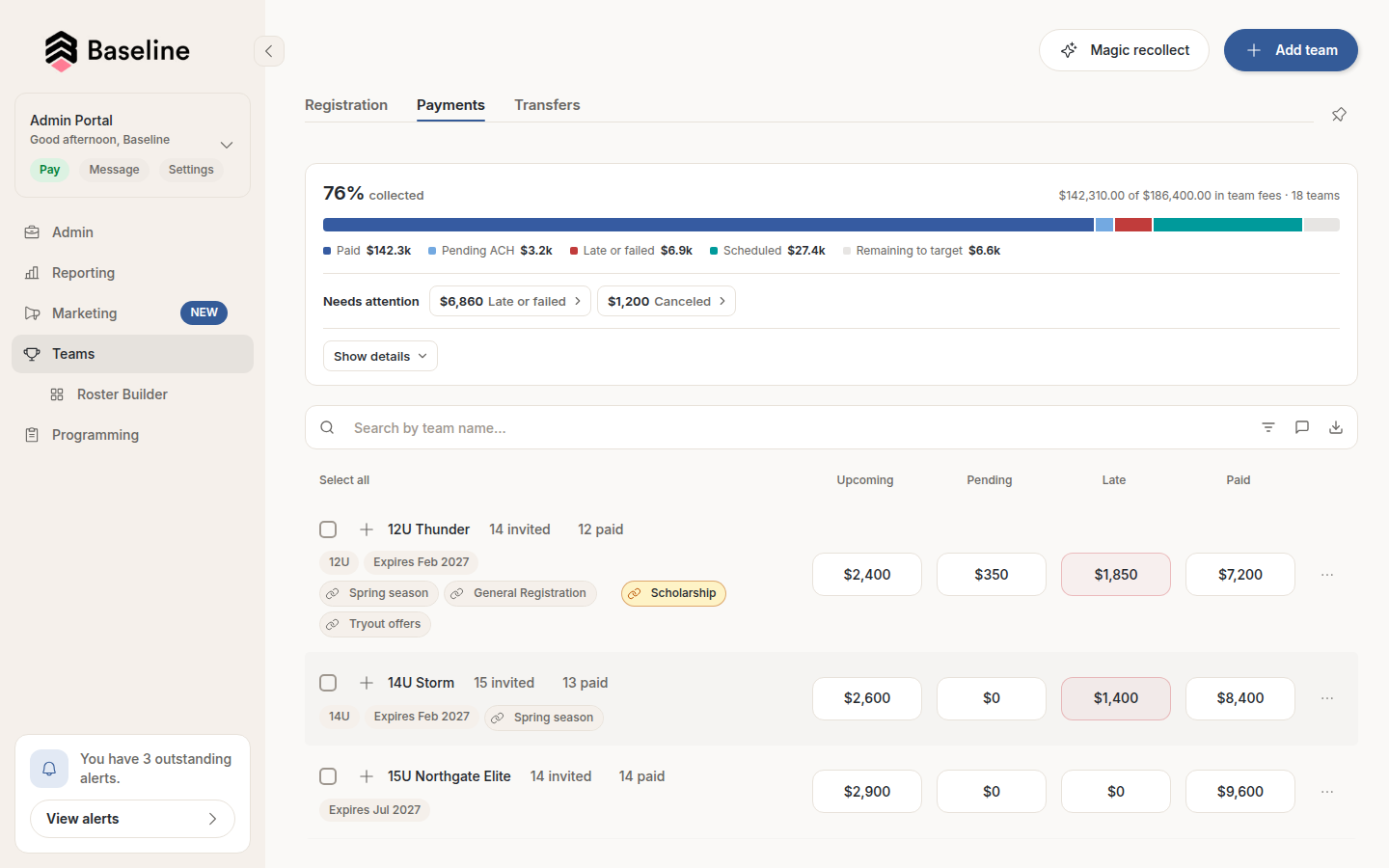Switch to the Transfers tab
This screenshot has height=868, width=1389.
[x=547, y=105]
